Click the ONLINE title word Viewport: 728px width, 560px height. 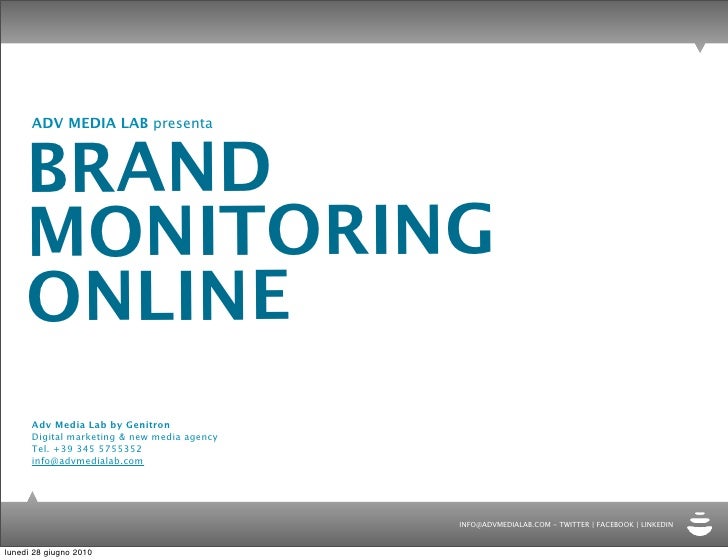pos(159,295)
